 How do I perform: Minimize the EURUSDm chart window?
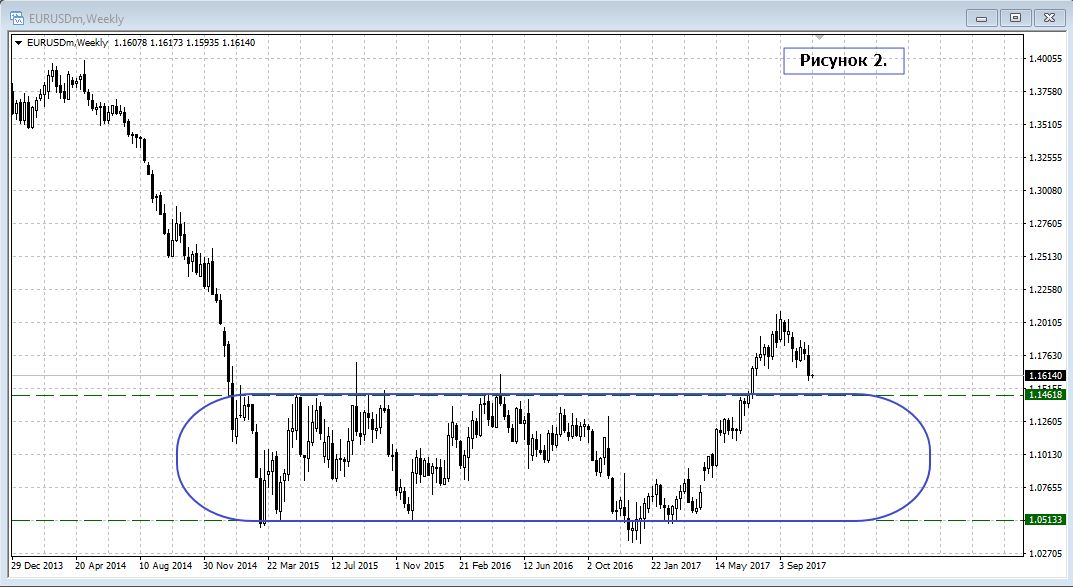(985, 17)
